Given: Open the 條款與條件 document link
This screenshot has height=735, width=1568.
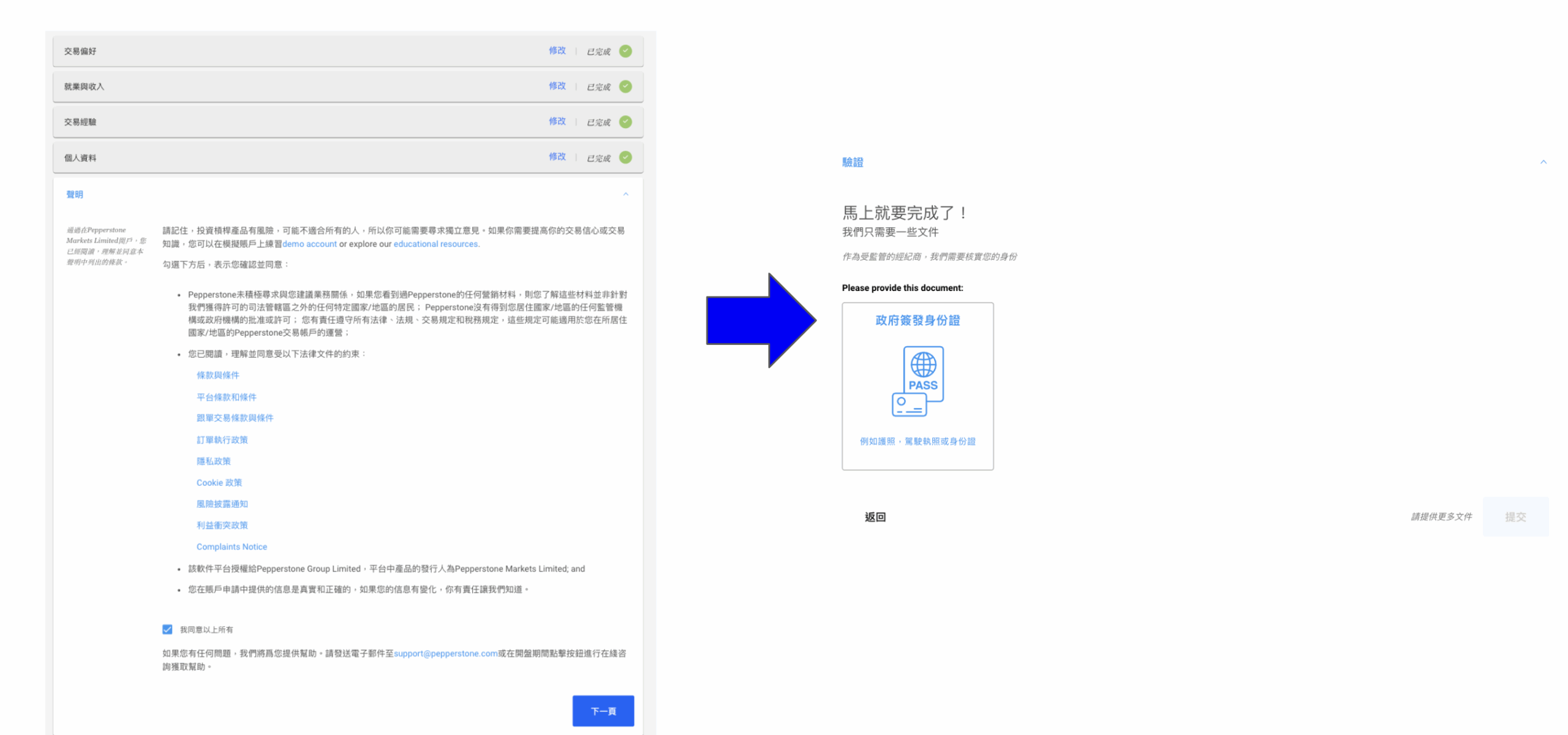Looking at the screenshot, I should pyautogui.click(x=217, y=375).
